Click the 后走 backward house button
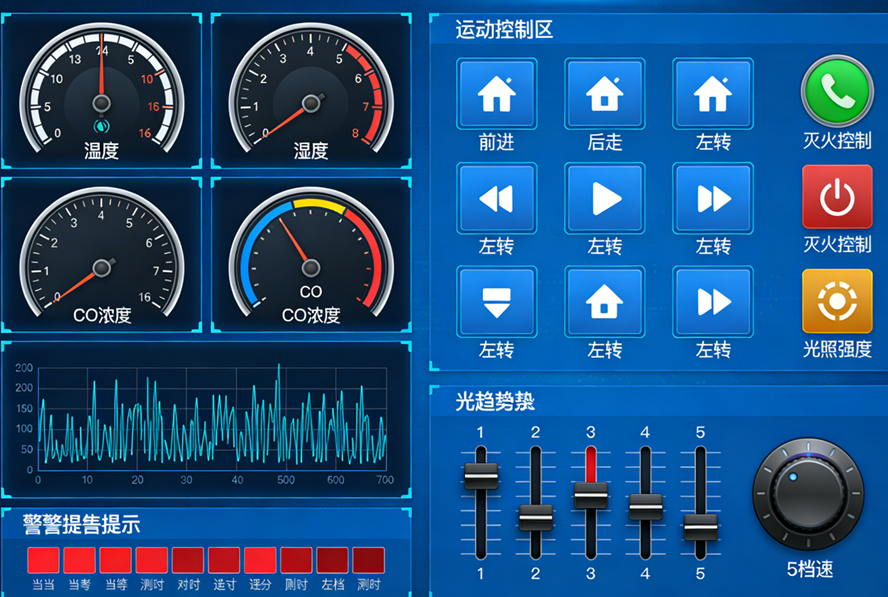 604,94
